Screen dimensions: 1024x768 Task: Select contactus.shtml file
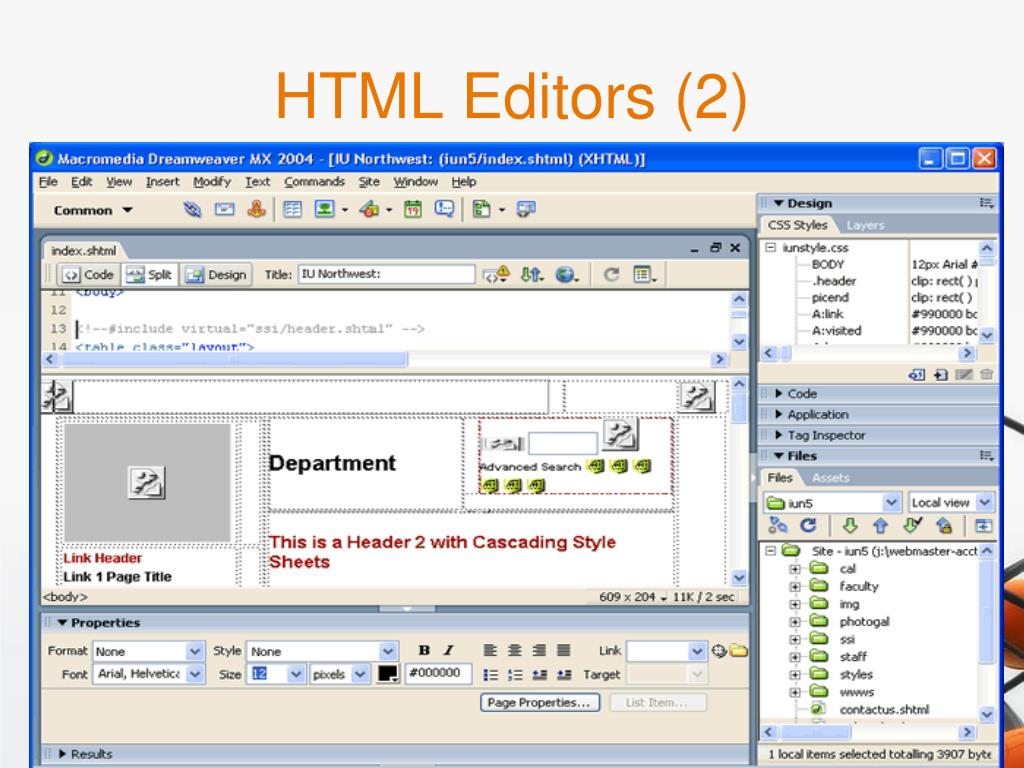[x=884, y=709]
